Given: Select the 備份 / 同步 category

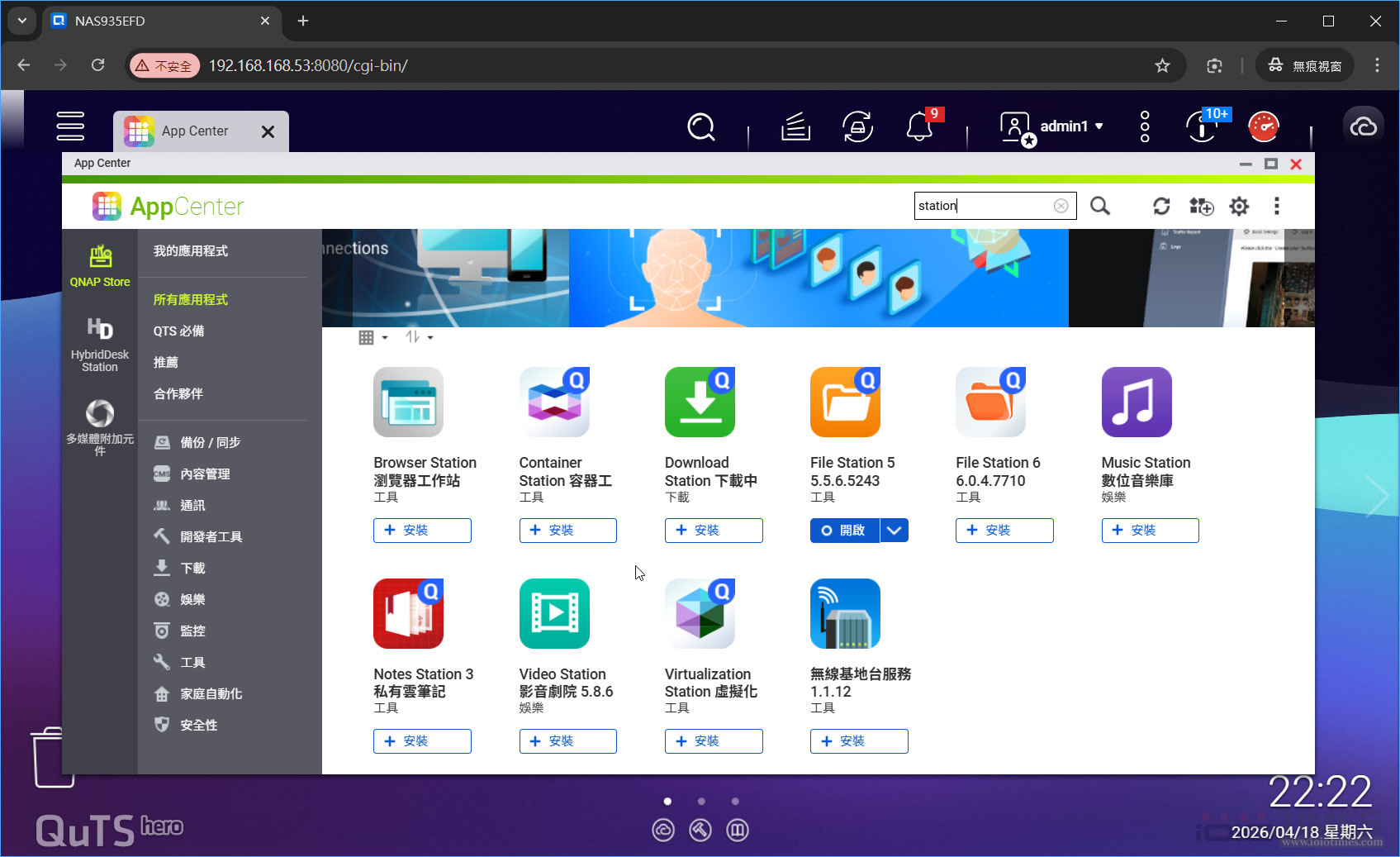Looking at the screenshot, I should click(x=210, y=443).
